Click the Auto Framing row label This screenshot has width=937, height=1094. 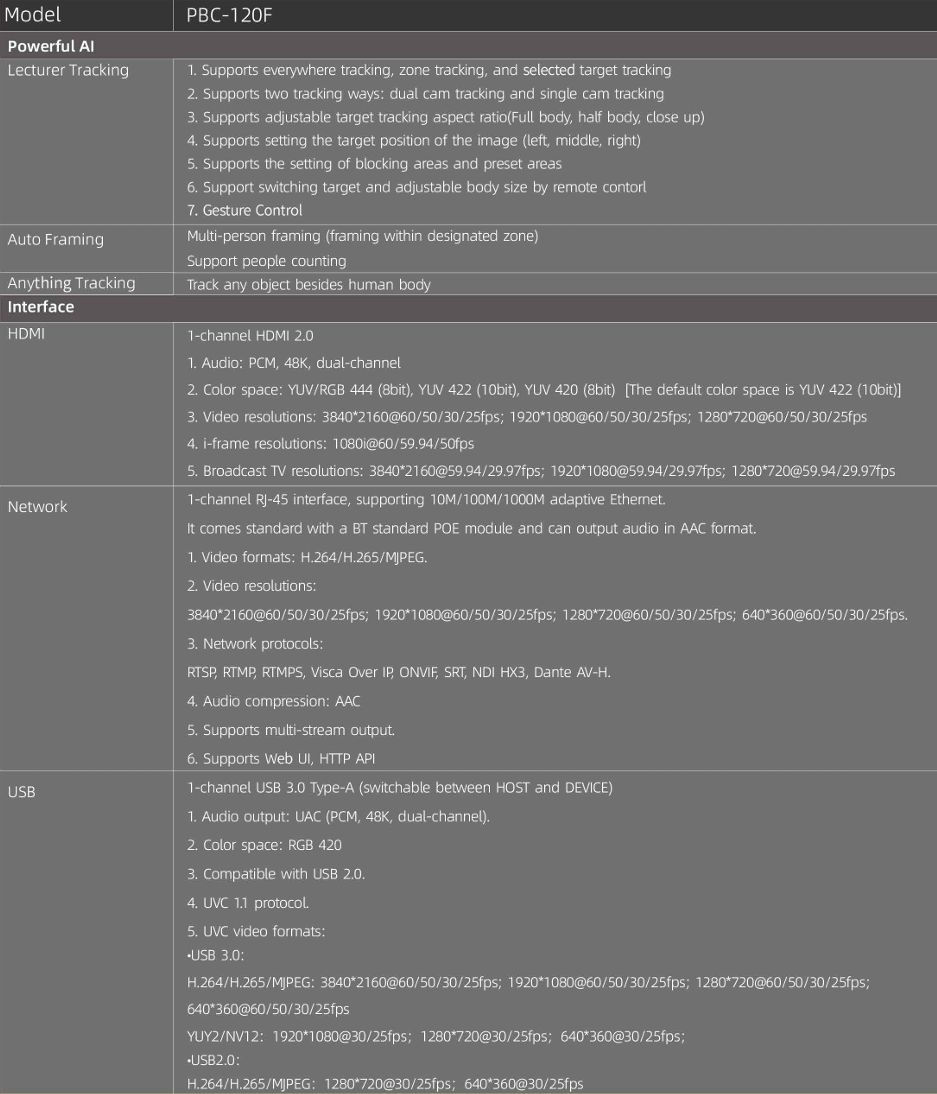pyautogui.click(x=56, y=239)
